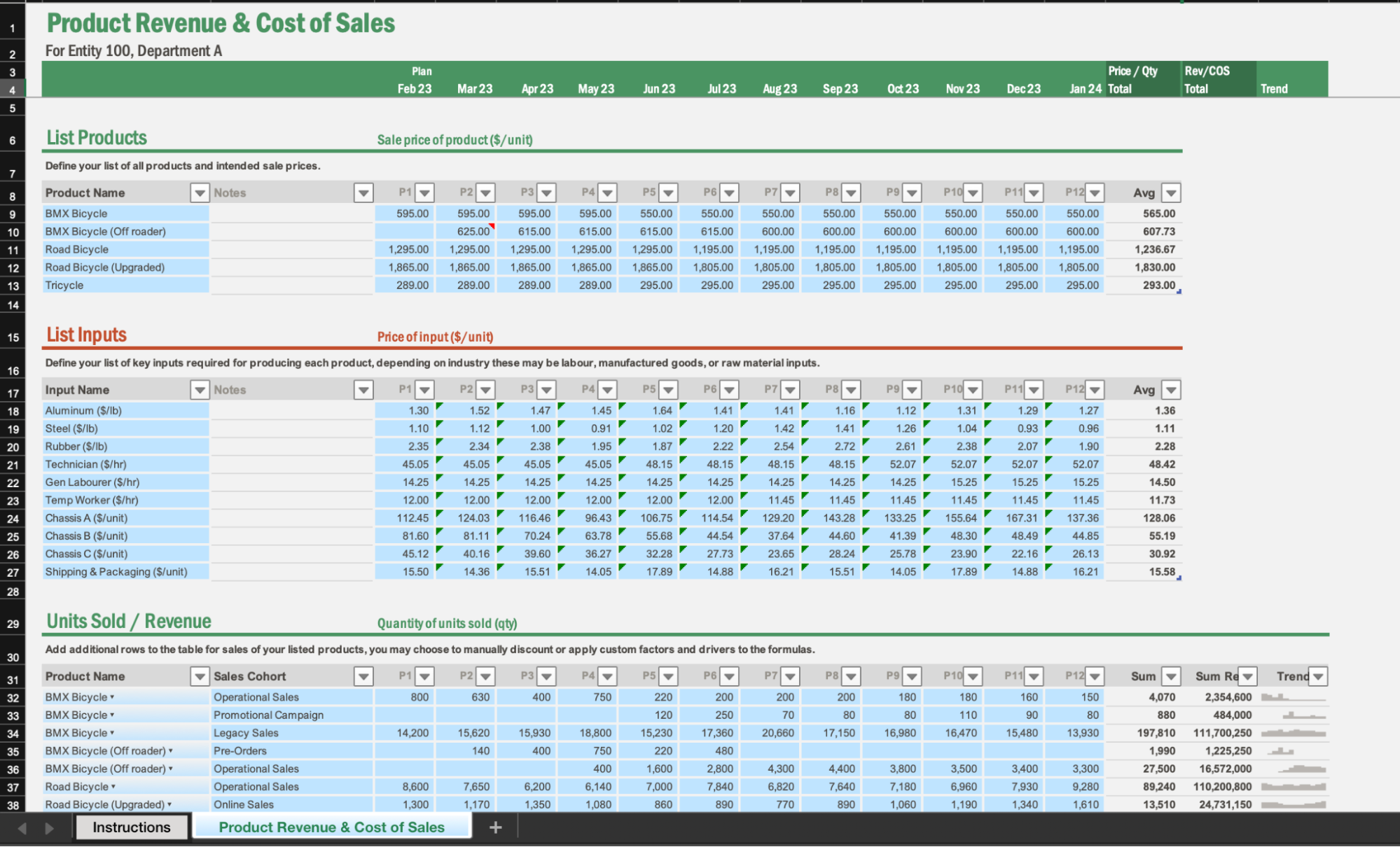Click the Notes filter icon in List Inputs

[363, 389]
